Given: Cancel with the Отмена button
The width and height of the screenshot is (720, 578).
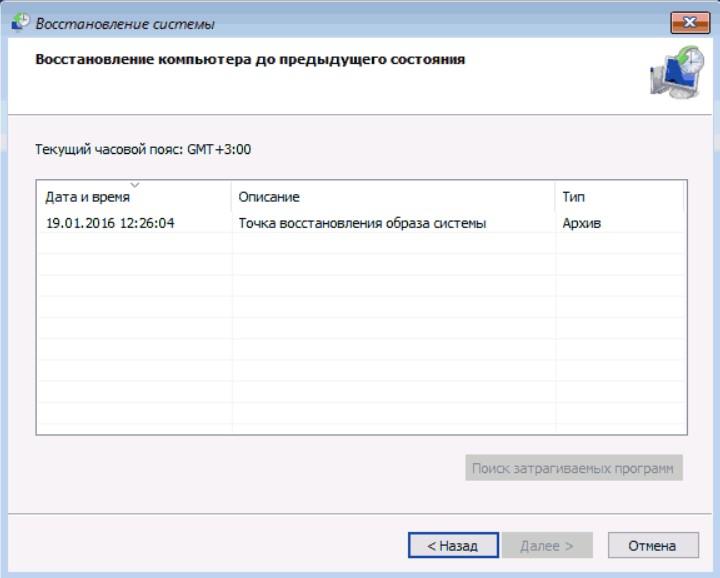Looking at the screenshot, I should 653,545.
